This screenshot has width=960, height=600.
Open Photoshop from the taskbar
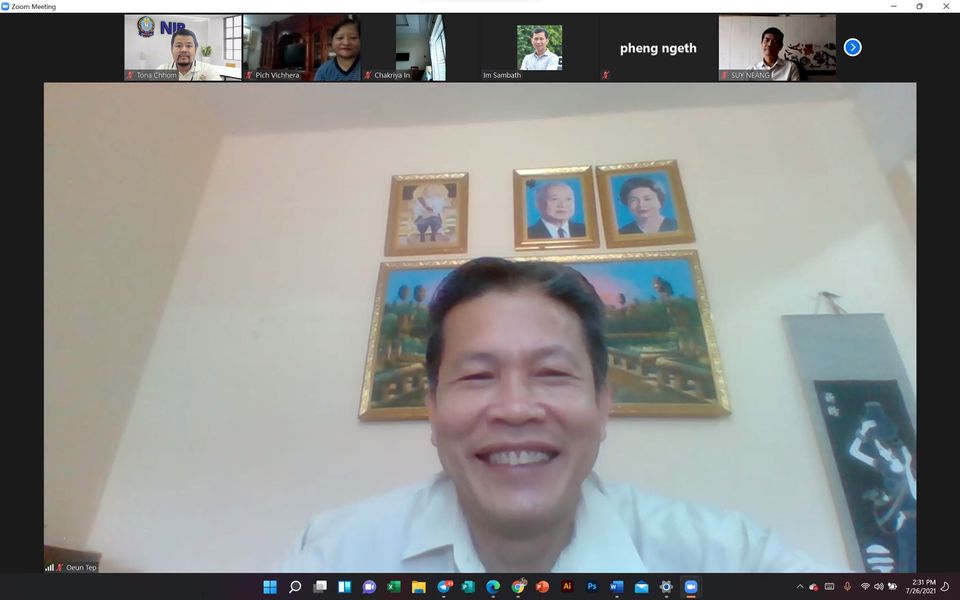click(592, 587)
